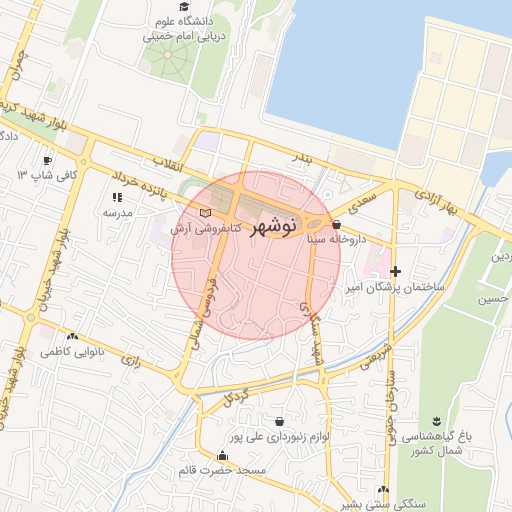Click the restaurant icon above سنگکی سنتی بشیر
The width and height of the screenshot is (512, 512).
(383, 490)
